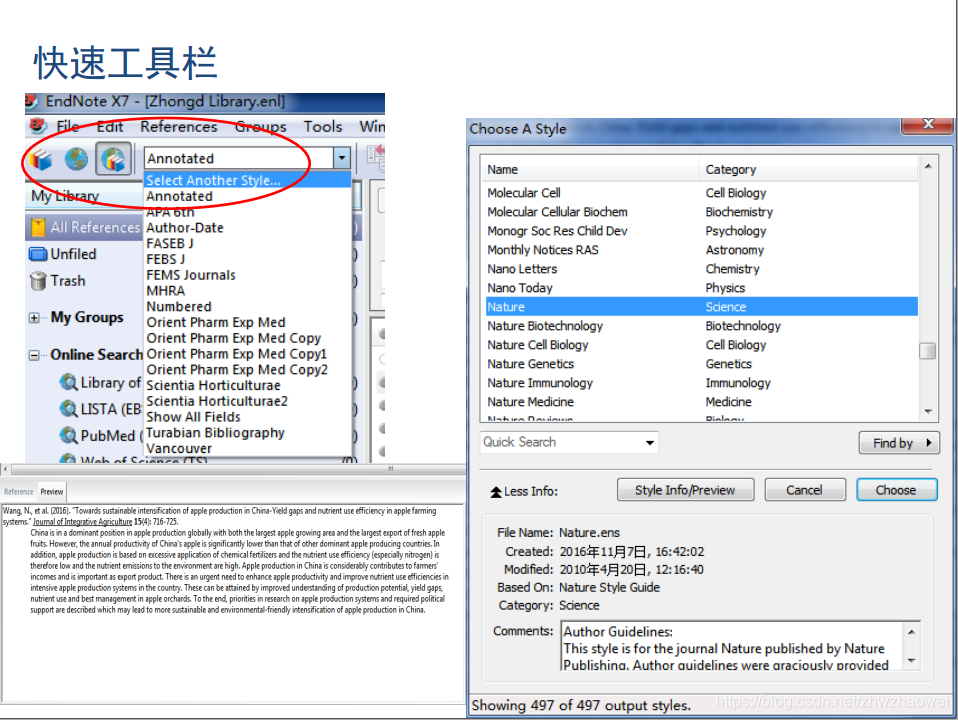The height and width of the screenshot is (720, 958).
Task: Select FASEB J style
Action: (x=247, y=243)
